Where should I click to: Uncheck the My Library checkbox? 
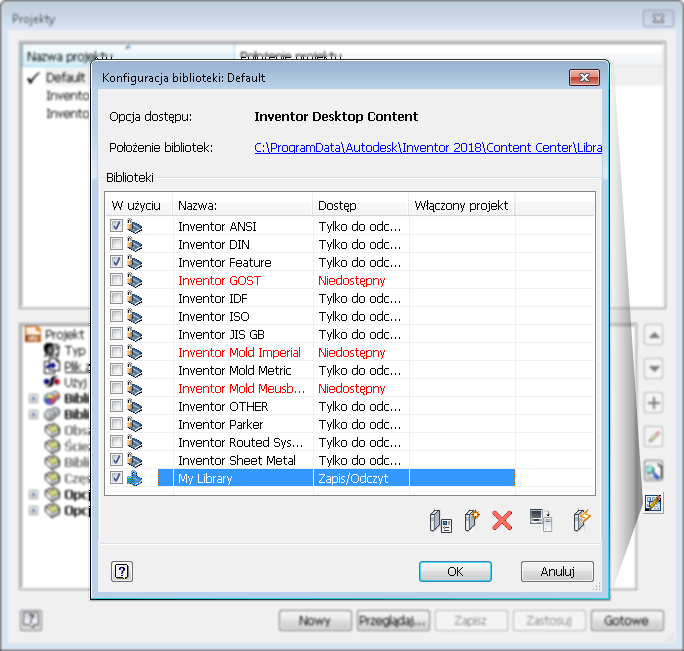tap(116, 477)
